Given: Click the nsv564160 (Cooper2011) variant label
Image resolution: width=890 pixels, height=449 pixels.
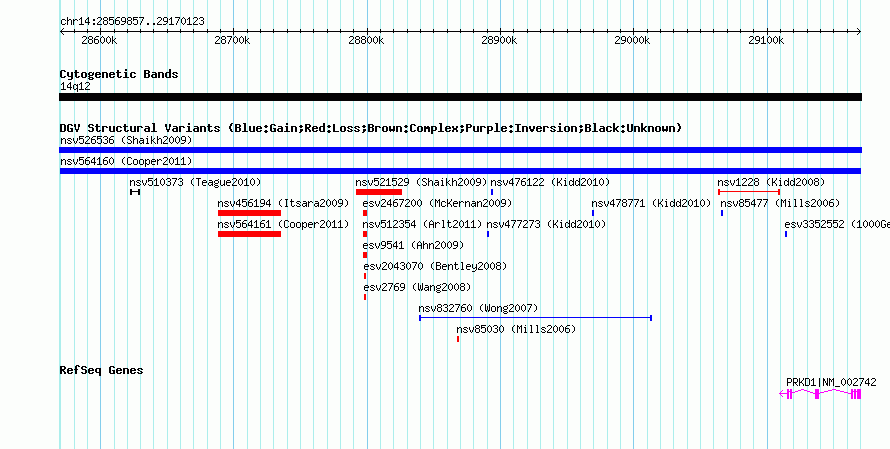Looking at the screenshot, I should (x=126, y=162).
